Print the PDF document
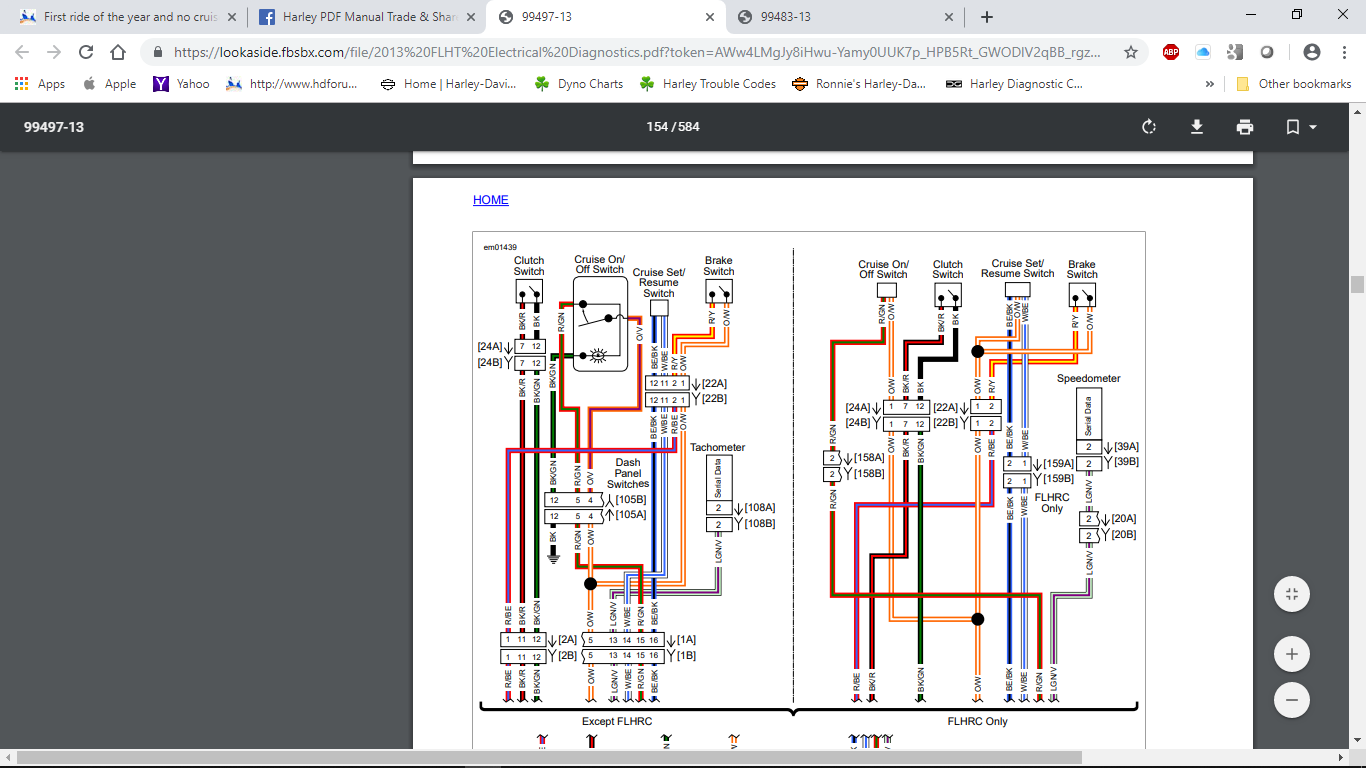 point(1244,127)
